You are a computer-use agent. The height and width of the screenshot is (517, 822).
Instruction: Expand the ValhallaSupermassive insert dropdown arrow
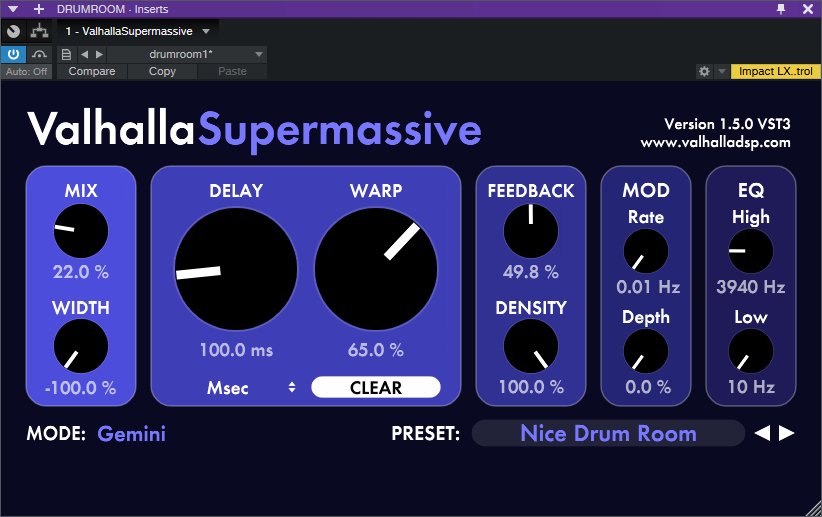(206, 31)
